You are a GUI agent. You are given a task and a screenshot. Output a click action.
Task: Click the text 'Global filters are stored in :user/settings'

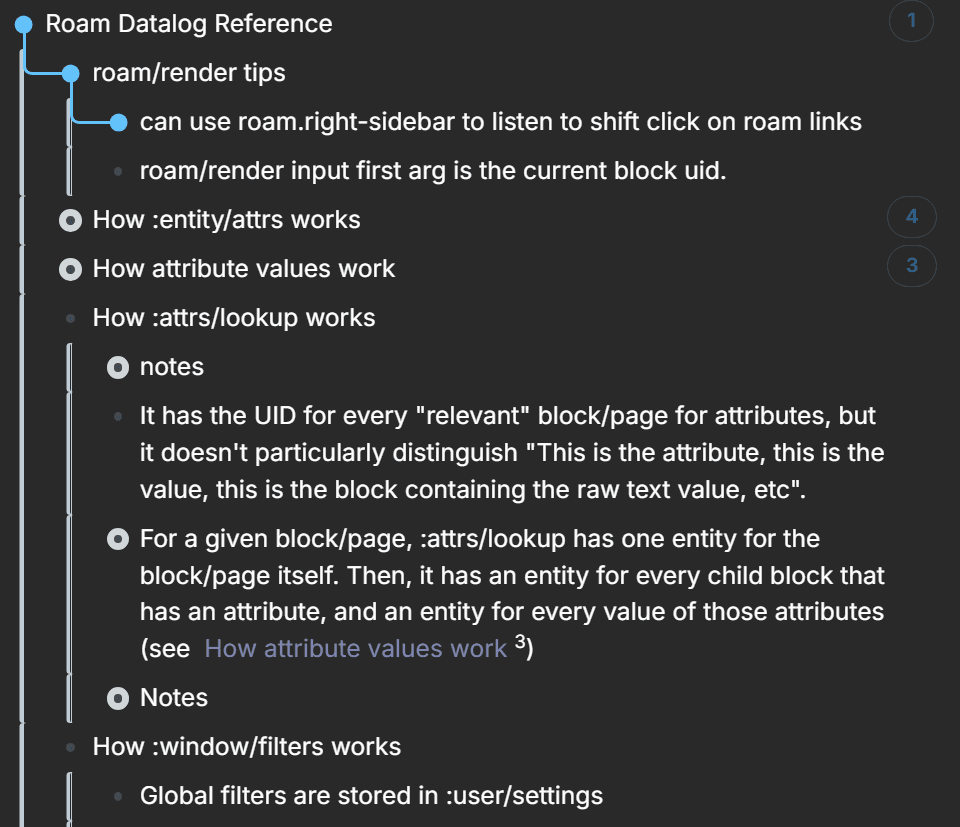point(371,796)
